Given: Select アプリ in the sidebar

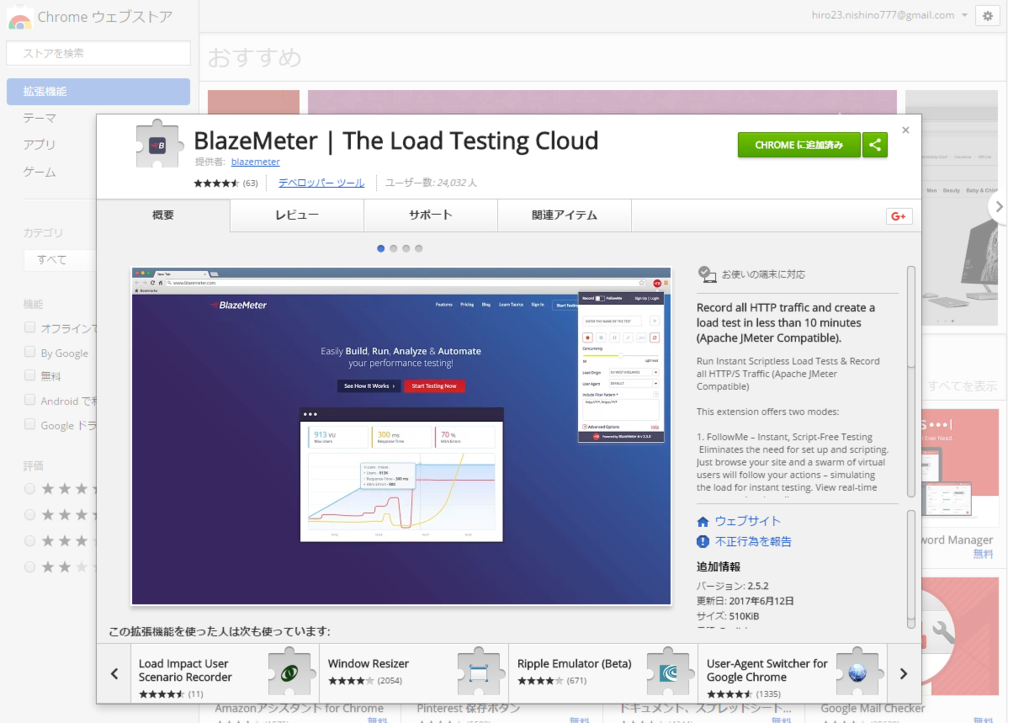Looking at the screenshot, I should pos(40,145).
